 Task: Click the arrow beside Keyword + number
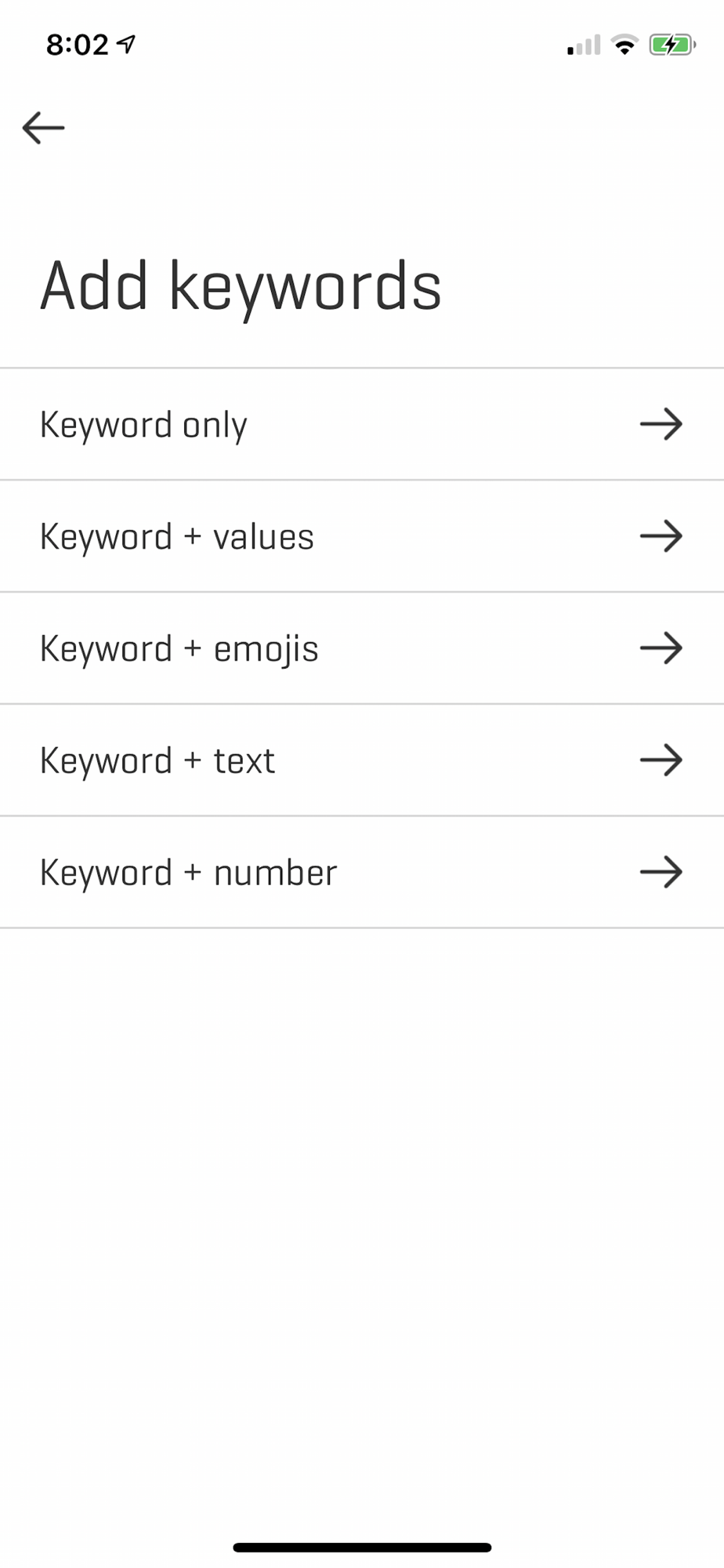[661, 872]
